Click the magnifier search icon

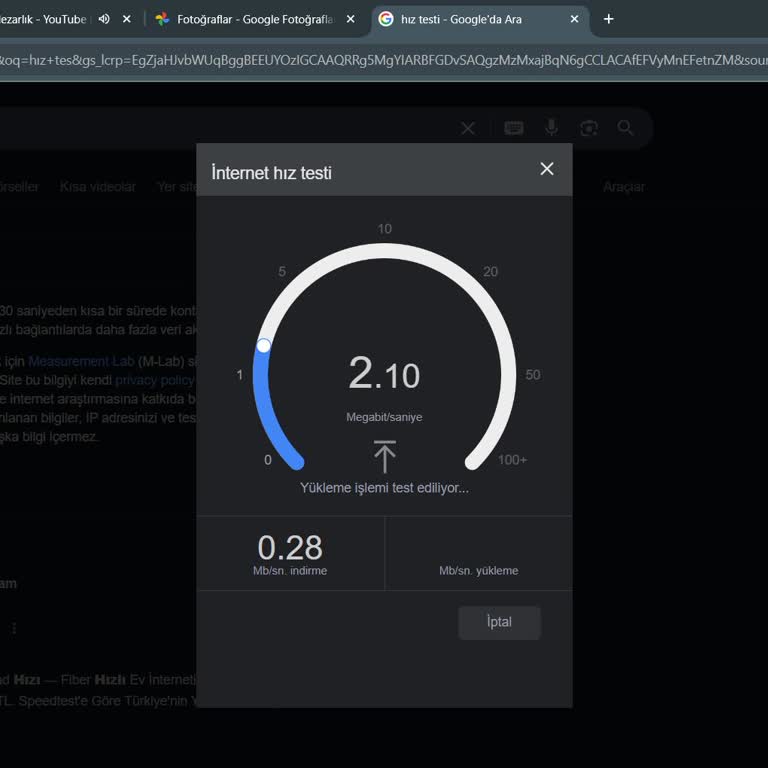(x=625, y=128)
